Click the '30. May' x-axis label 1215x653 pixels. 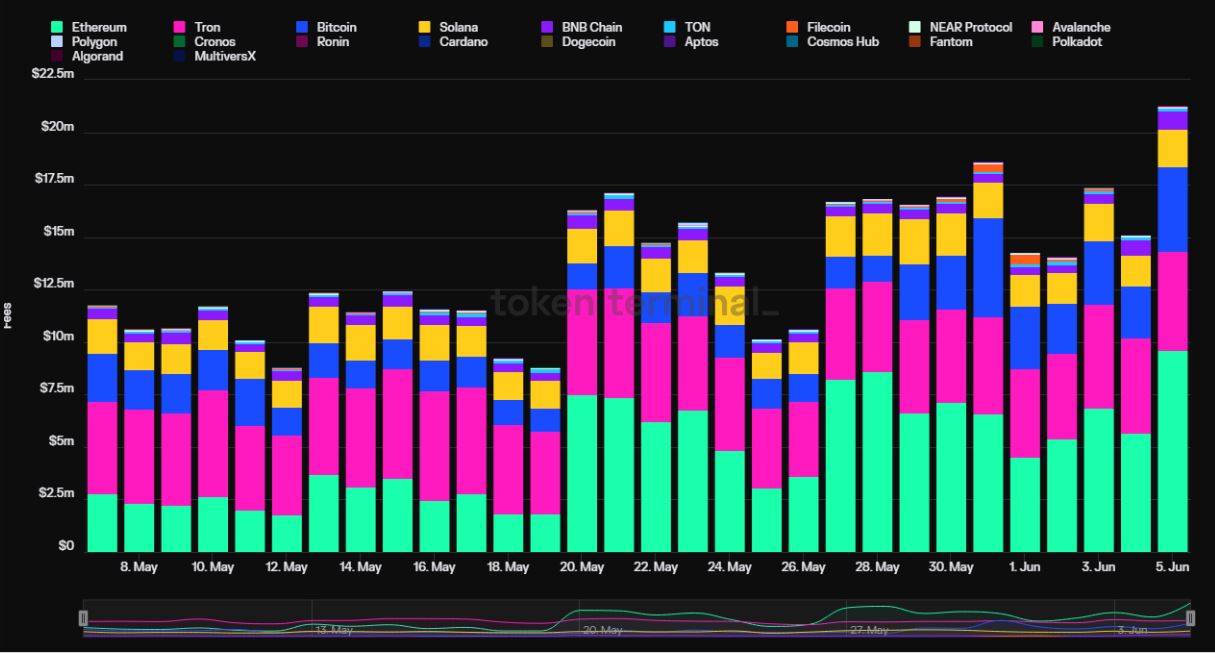coord(951,567)
